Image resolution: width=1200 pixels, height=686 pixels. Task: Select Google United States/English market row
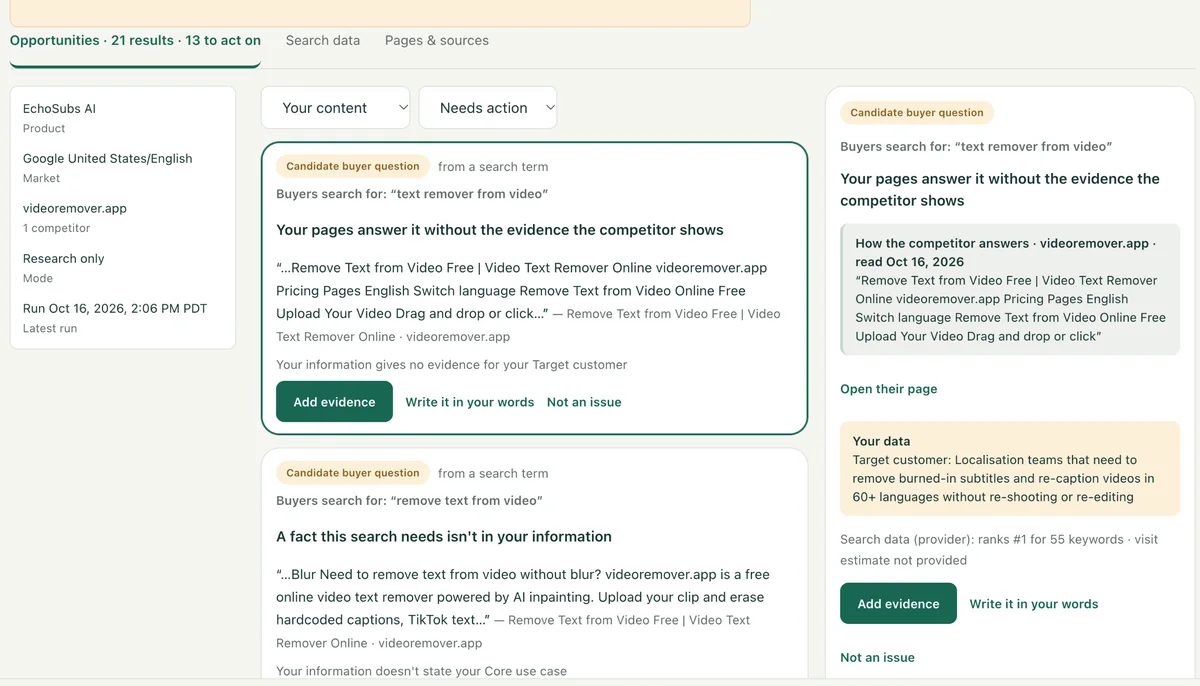pyautogui.click(x=123, y=167)
